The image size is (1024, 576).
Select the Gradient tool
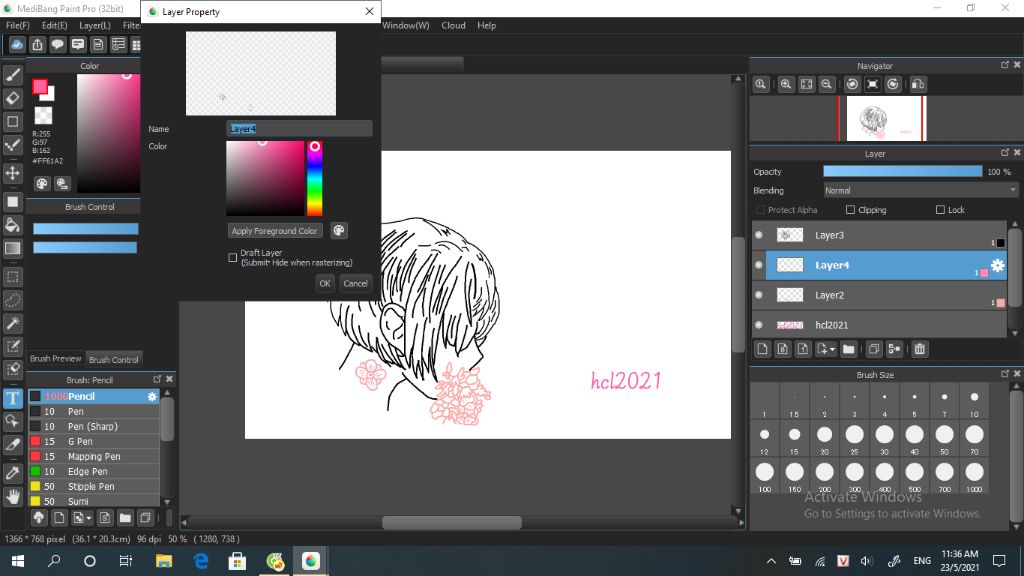click(12, 248)
